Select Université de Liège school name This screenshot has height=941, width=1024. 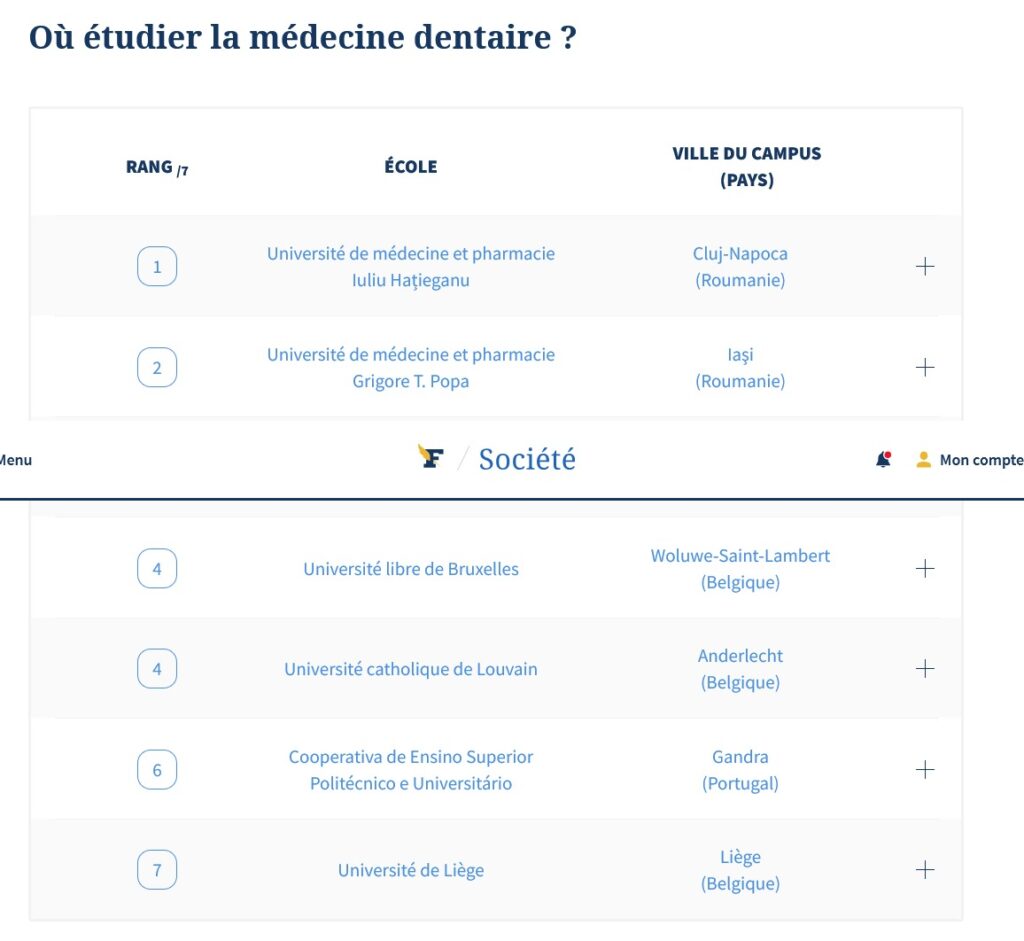click(410, 870)
